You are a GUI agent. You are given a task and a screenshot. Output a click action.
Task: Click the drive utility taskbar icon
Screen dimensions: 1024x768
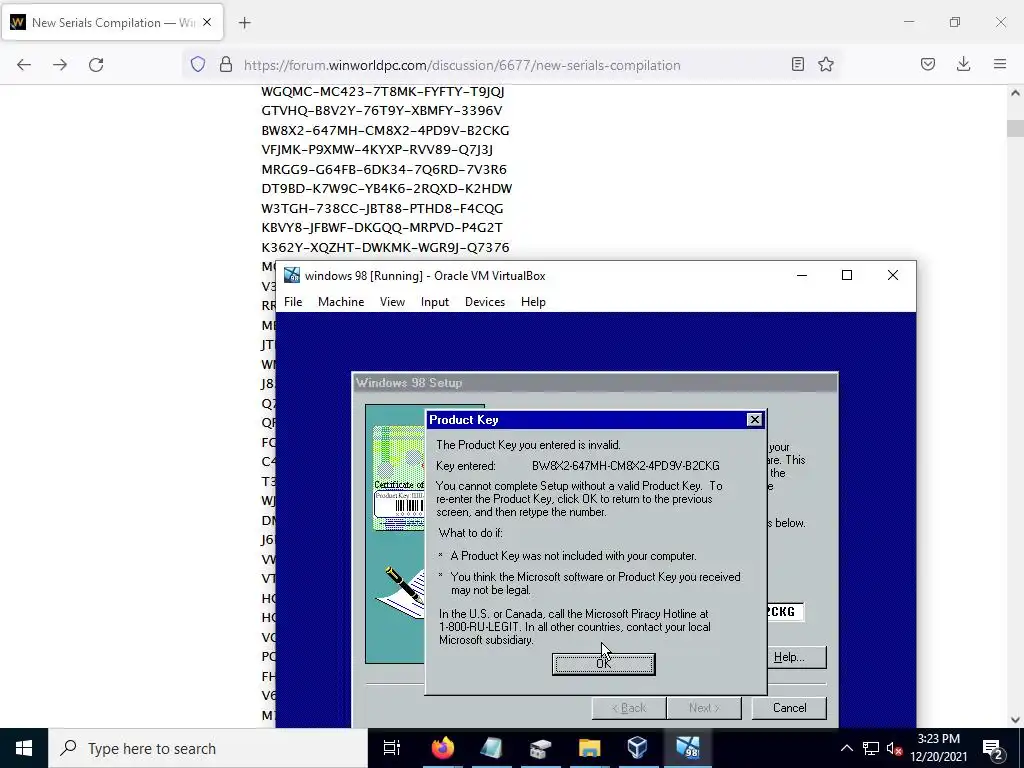point(540,748)
